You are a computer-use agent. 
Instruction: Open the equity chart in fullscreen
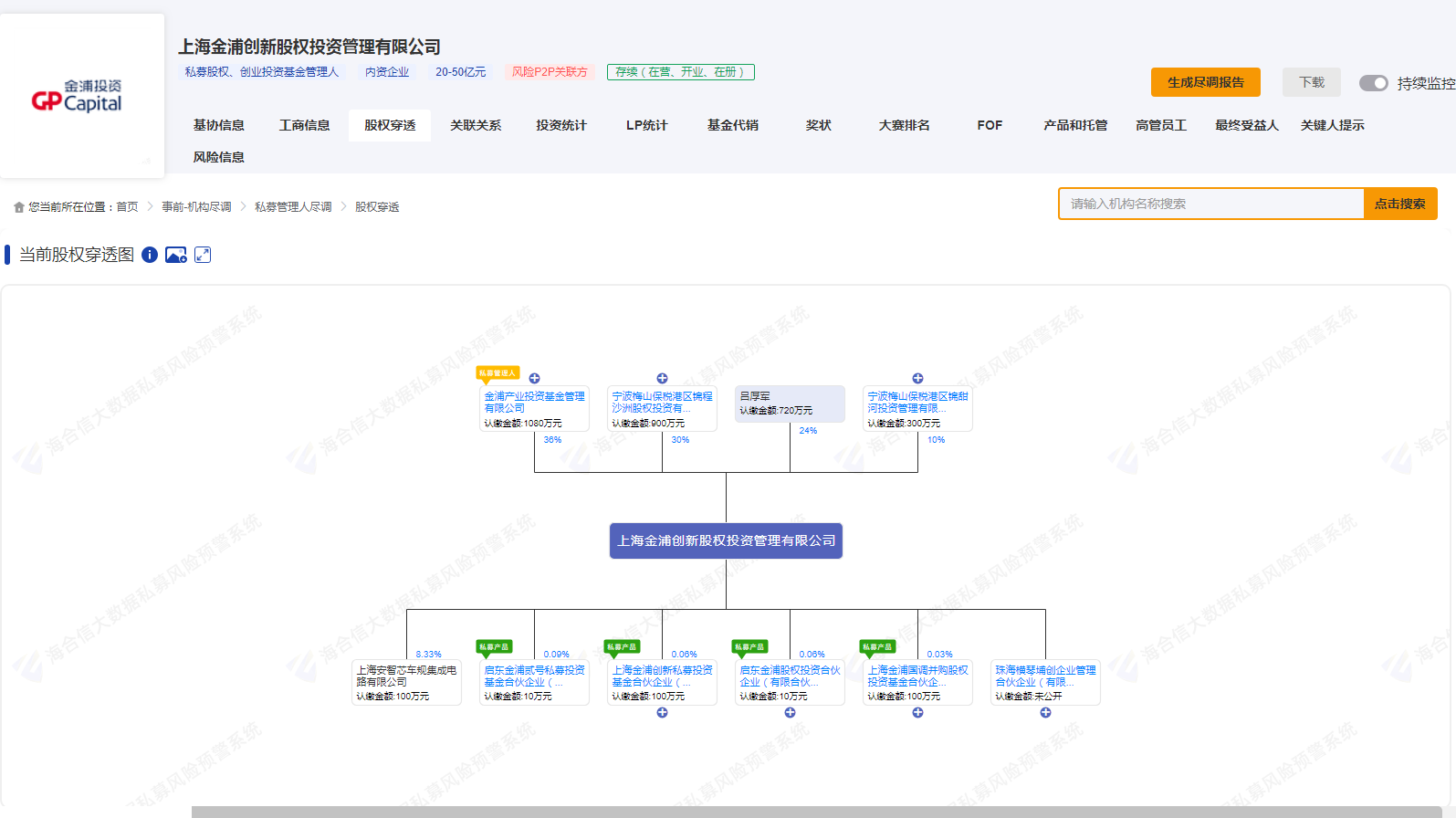203,255
